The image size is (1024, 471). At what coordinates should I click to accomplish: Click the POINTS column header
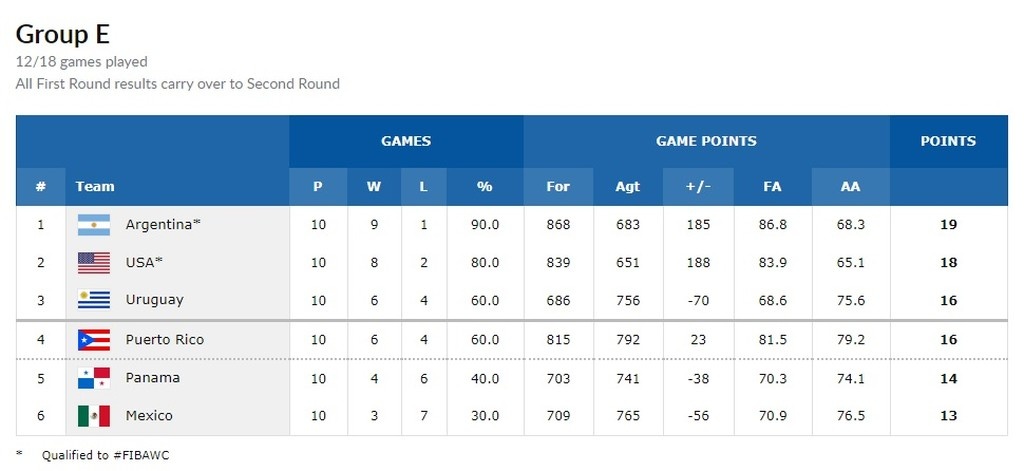tap(948, 141)
